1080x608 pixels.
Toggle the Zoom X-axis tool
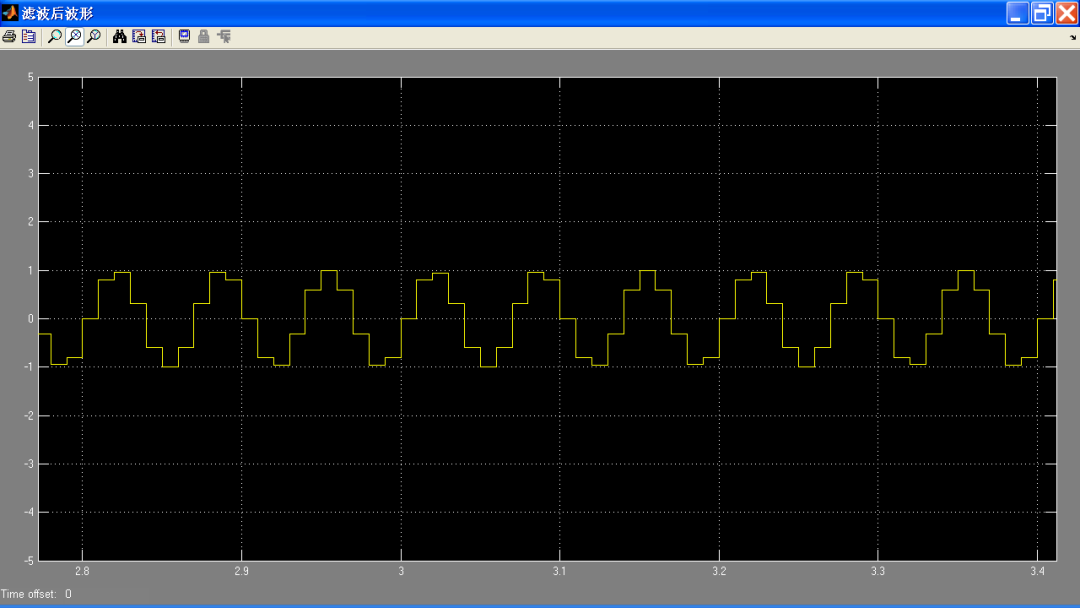[x=74, y=36]
